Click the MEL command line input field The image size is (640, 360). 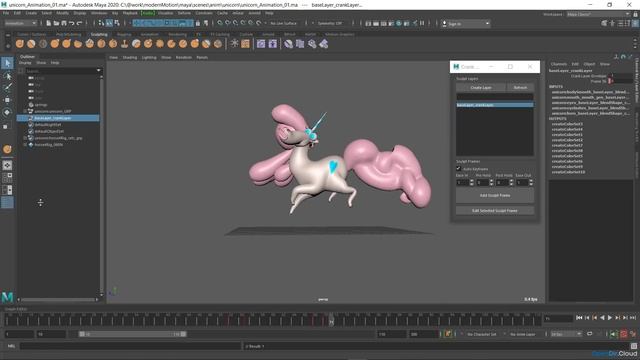click(131, 346)
